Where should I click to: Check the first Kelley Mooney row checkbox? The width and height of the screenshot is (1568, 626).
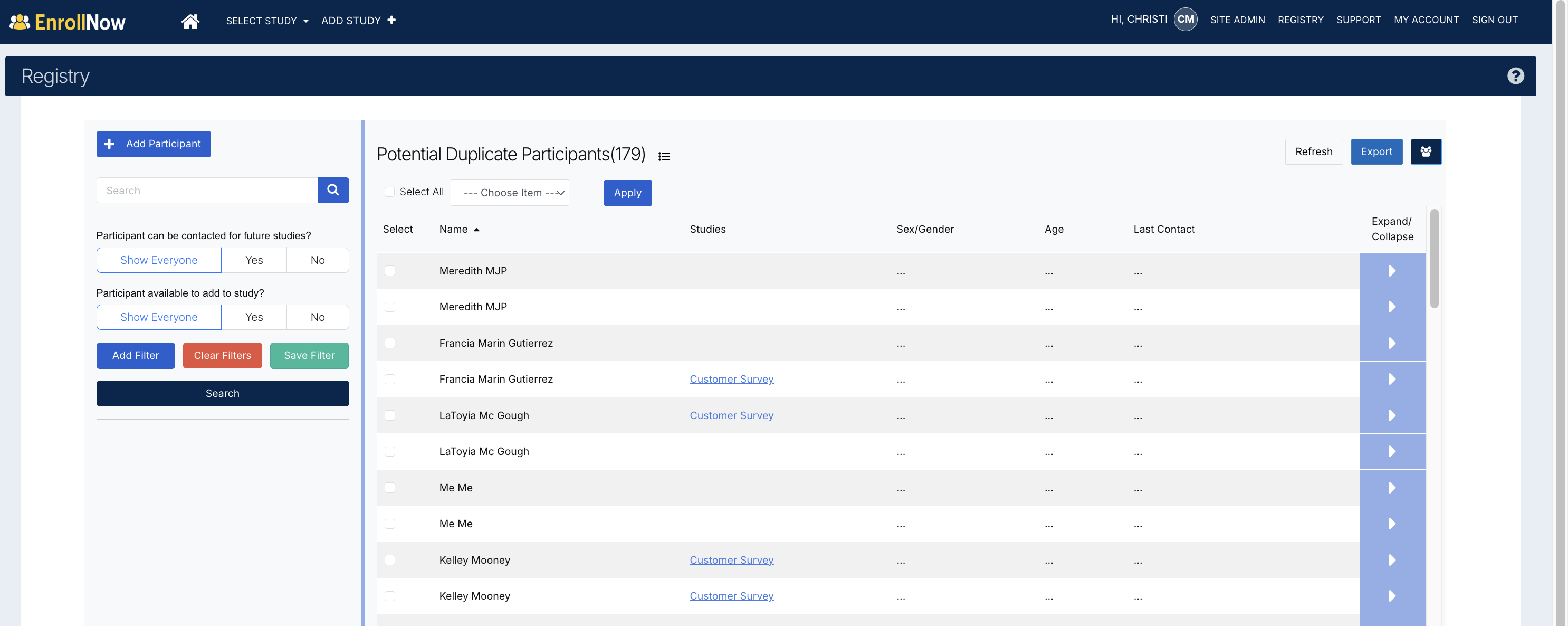pos(390,560)
